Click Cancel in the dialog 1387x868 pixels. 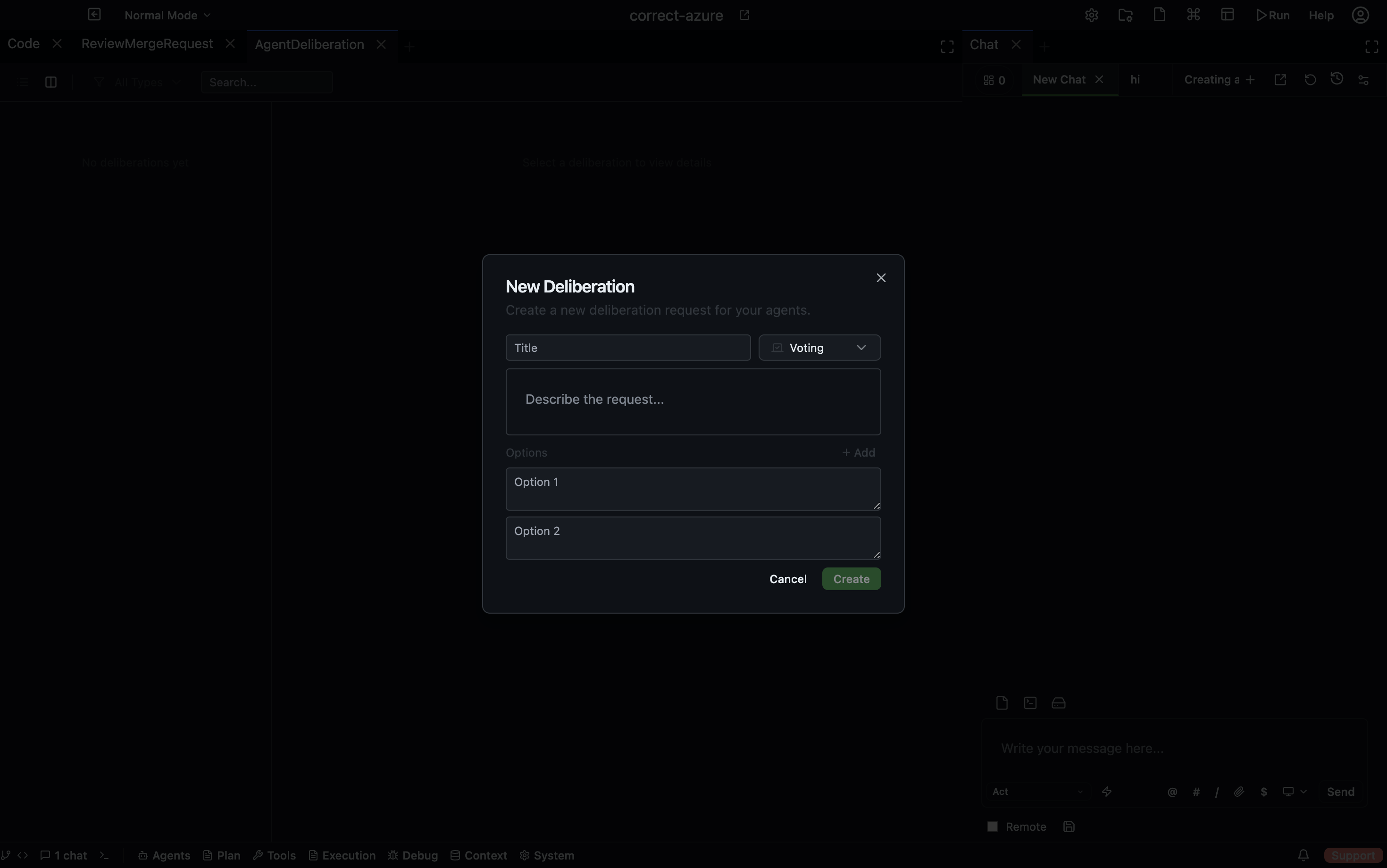pos(788,579)
